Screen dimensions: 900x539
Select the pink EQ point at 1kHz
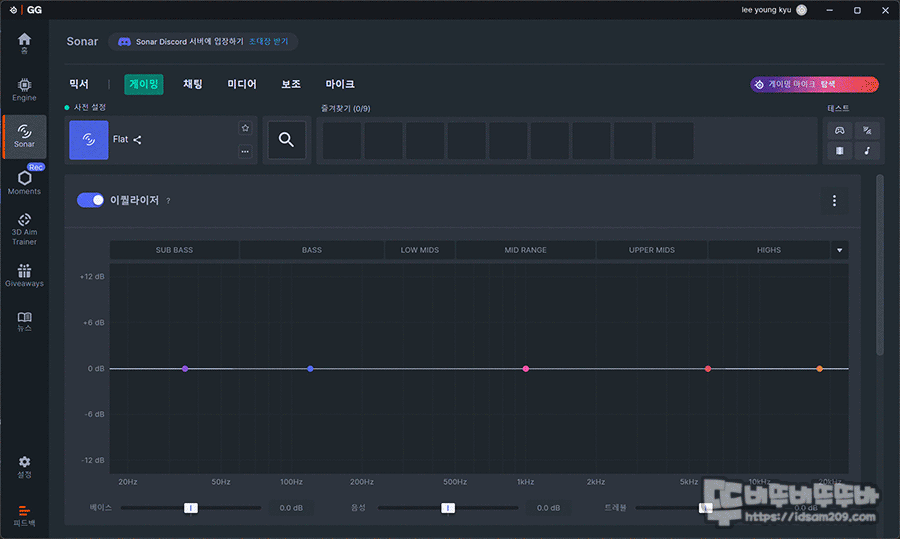pos(526,369)
